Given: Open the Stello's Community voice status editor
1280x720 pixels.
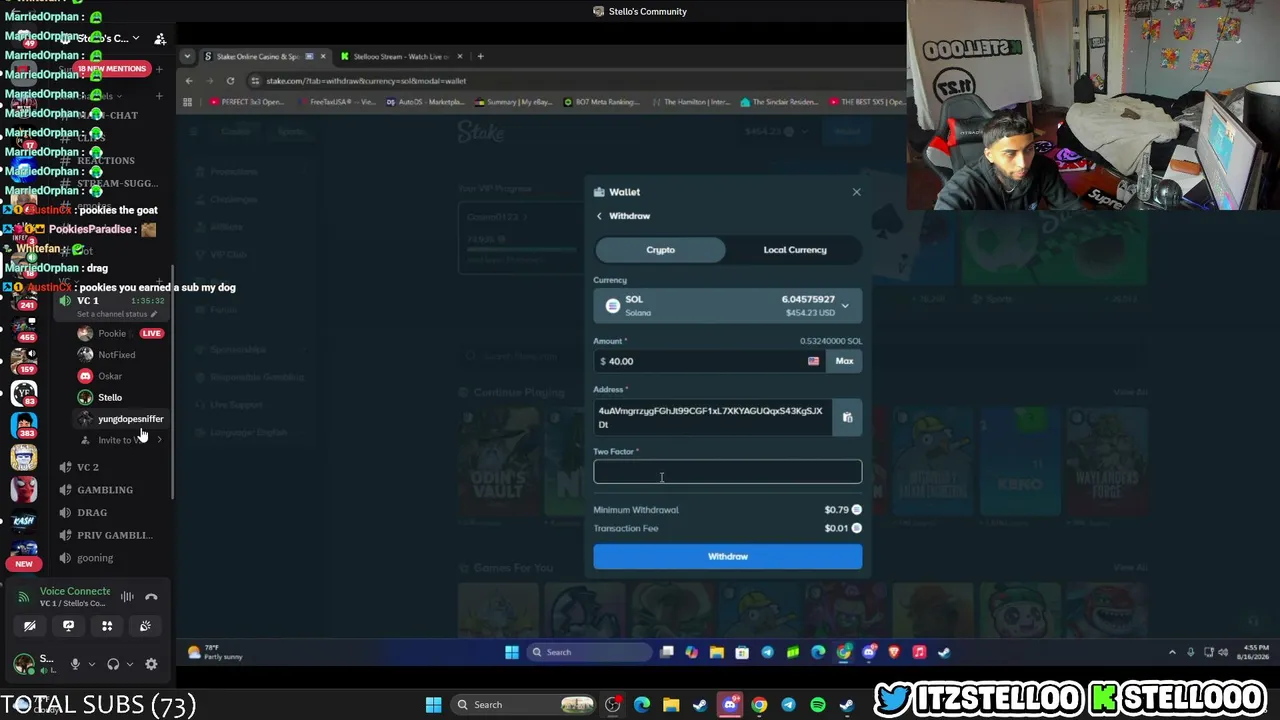Looking at the screenshot, I should (117, 314).
